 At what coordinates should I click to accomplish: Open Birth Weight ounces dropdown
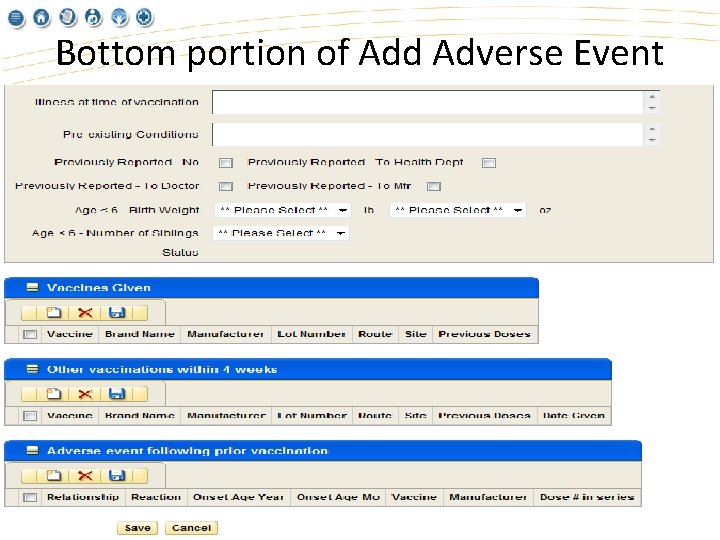[458, 210]
